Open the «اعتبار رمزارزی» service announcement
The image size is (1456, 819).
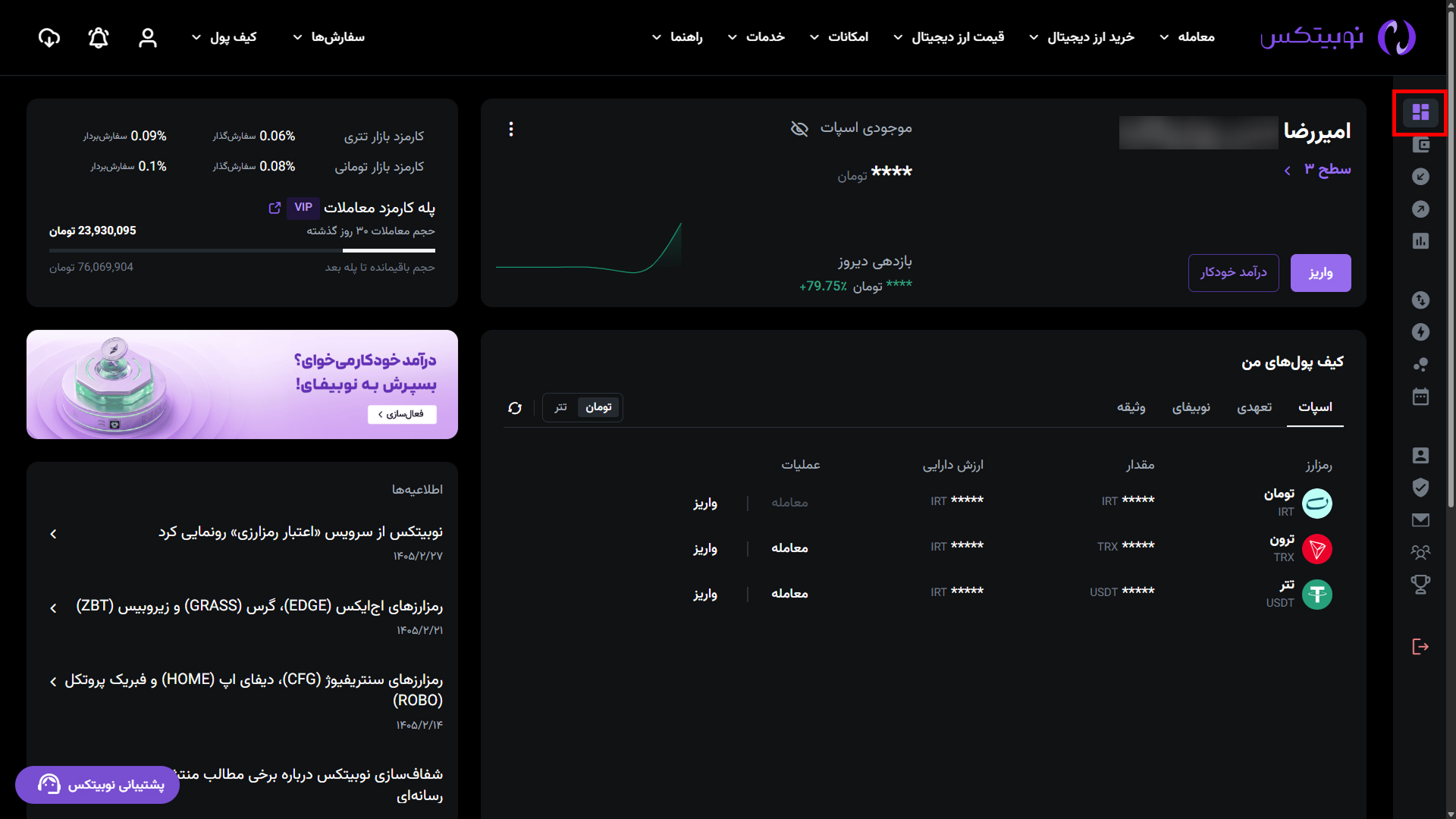pos(247,542)
